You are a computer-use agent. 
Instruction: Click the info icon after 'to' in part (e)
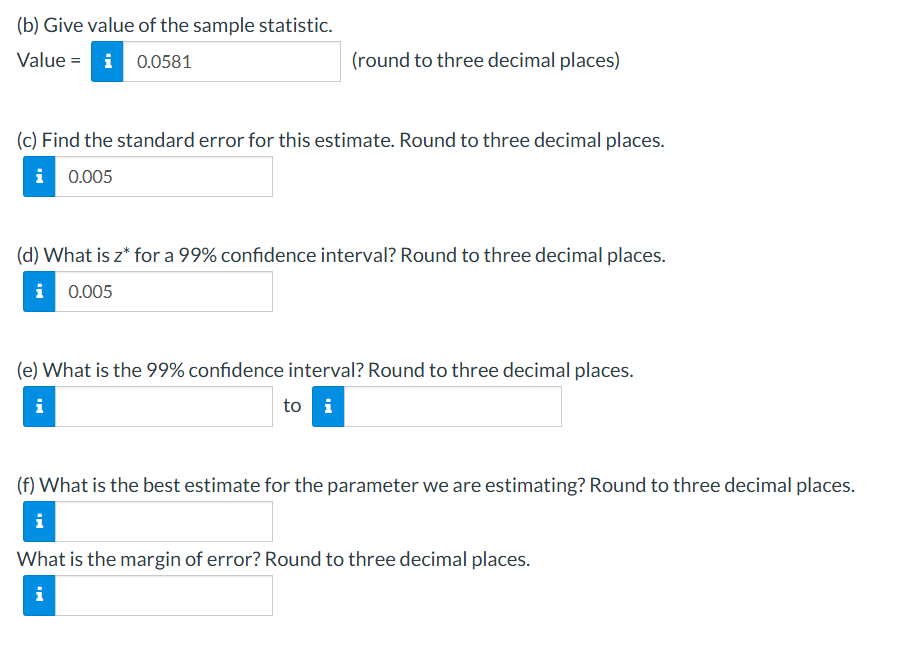(x=327, y=406)
